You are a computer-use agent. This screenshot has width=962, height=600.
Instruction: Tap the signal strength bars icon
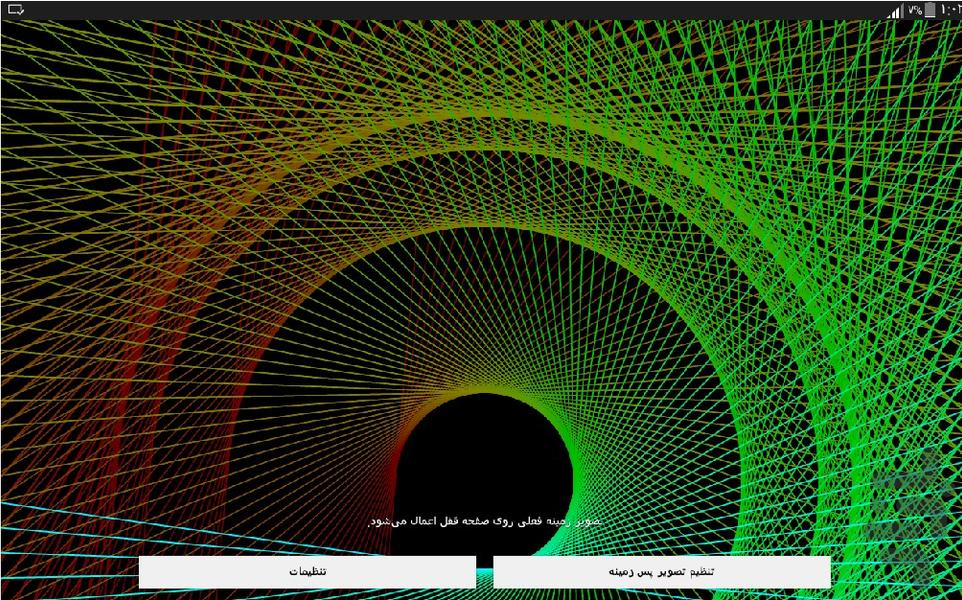click(894, 10)
